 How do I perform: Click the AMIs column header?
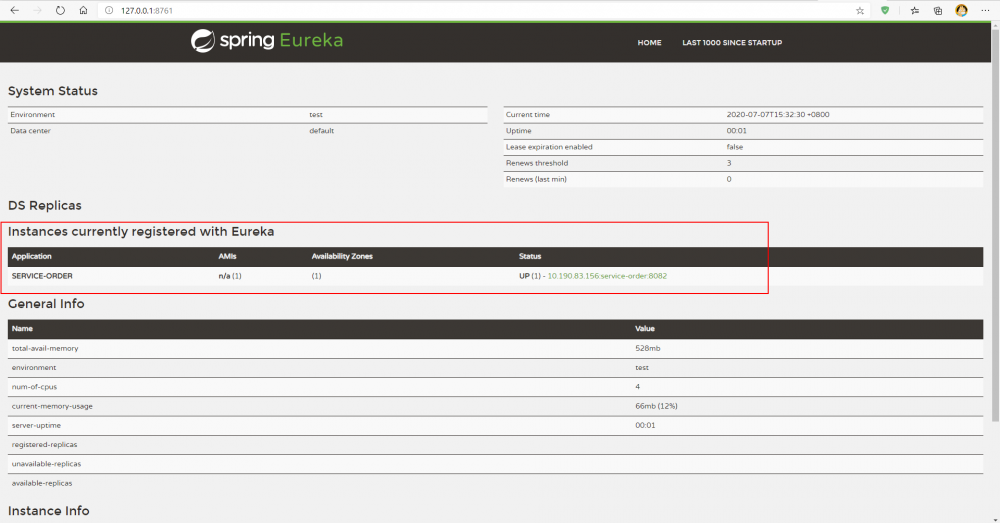pyautogui.click(x=227, y=256)
